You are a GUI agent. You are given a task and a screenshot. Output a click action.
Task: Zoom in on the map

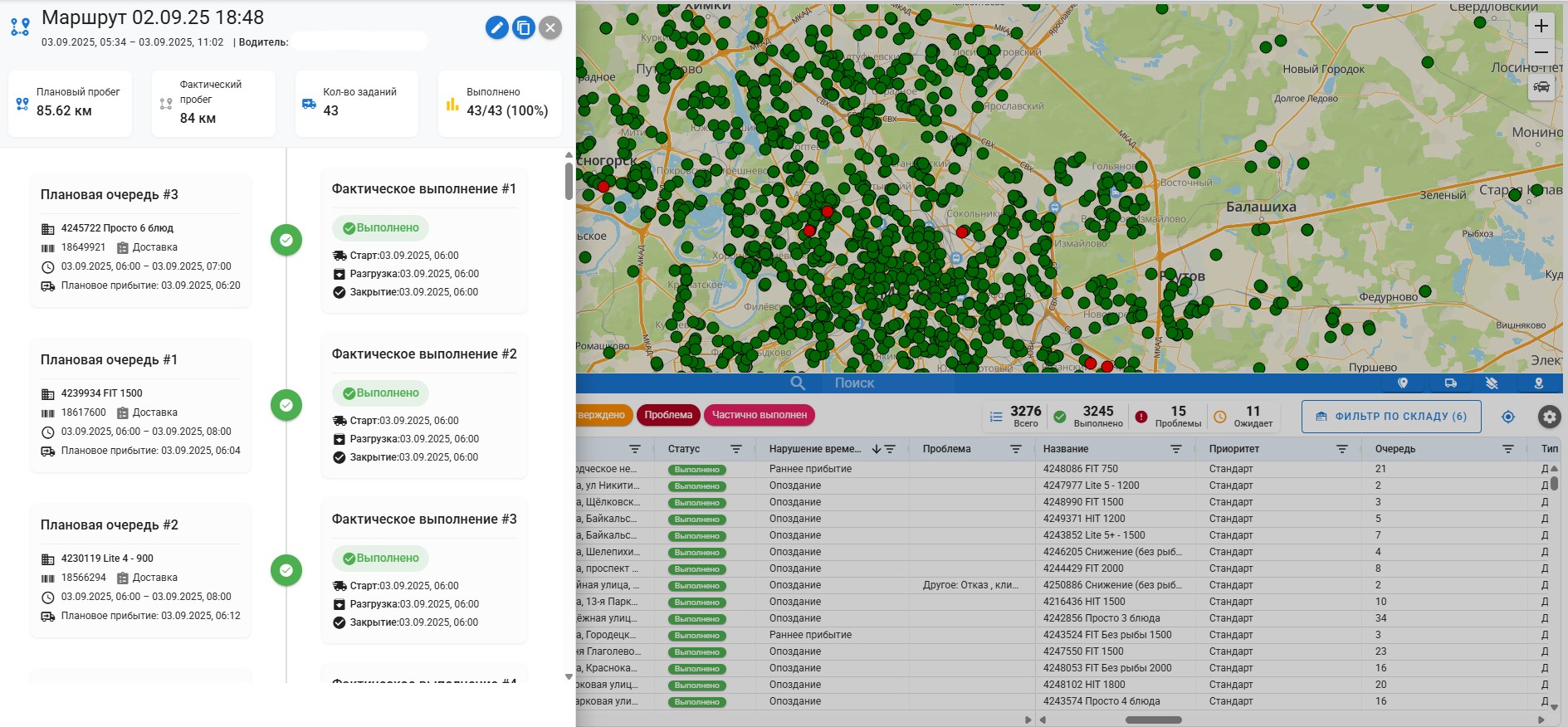pos(1541,26)
